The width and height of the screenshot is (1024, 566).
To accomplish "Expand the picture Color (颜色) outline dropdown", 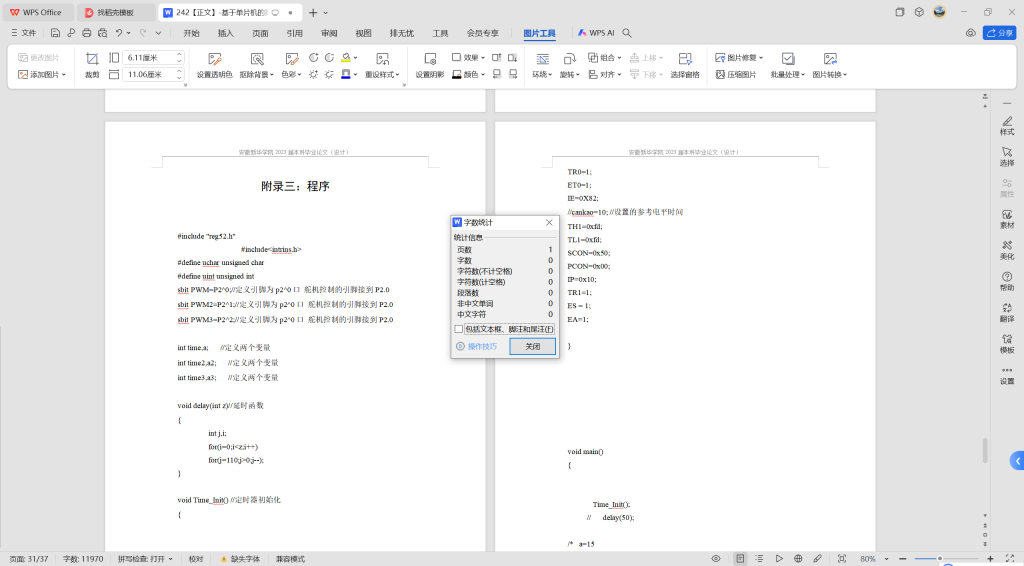I will [x=468, y=74].
